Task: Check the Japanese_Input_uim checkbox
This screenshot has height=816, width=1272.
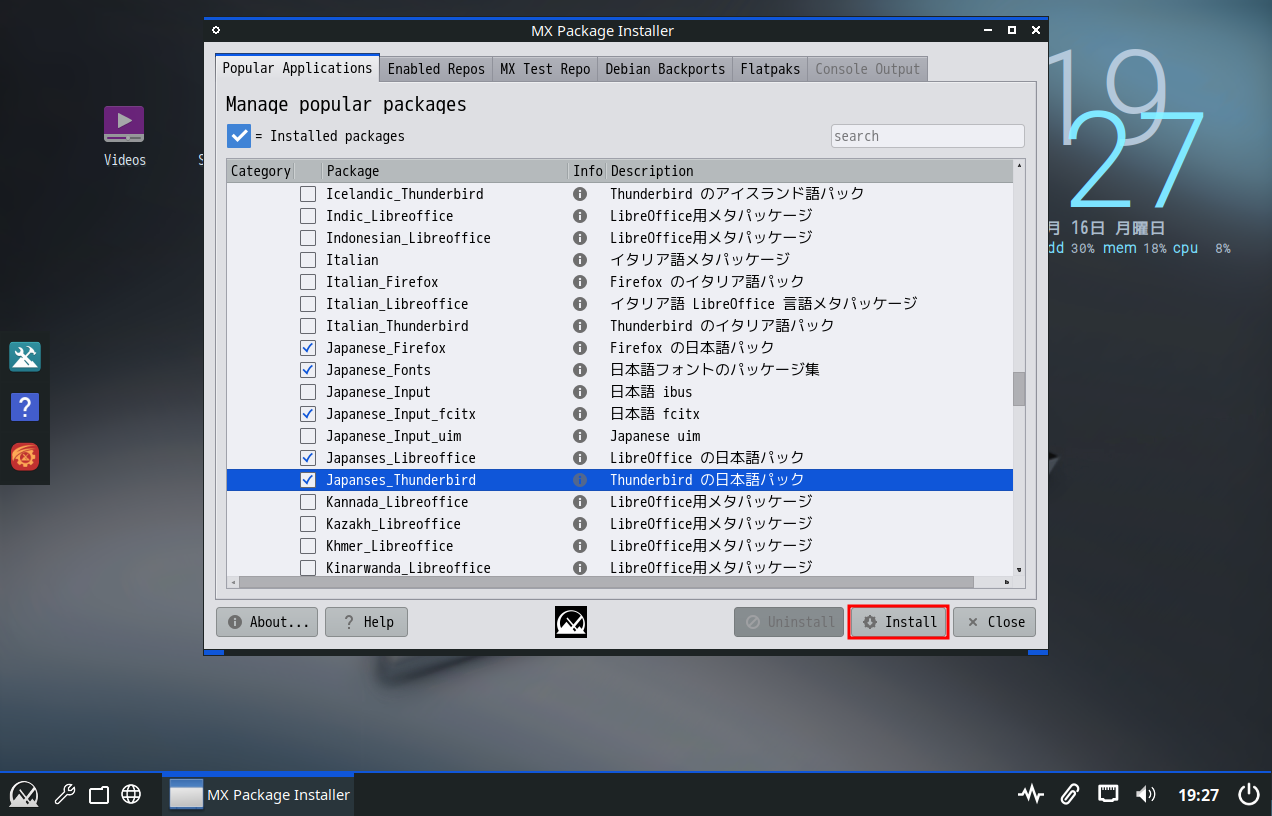Action: coord(308,436)
